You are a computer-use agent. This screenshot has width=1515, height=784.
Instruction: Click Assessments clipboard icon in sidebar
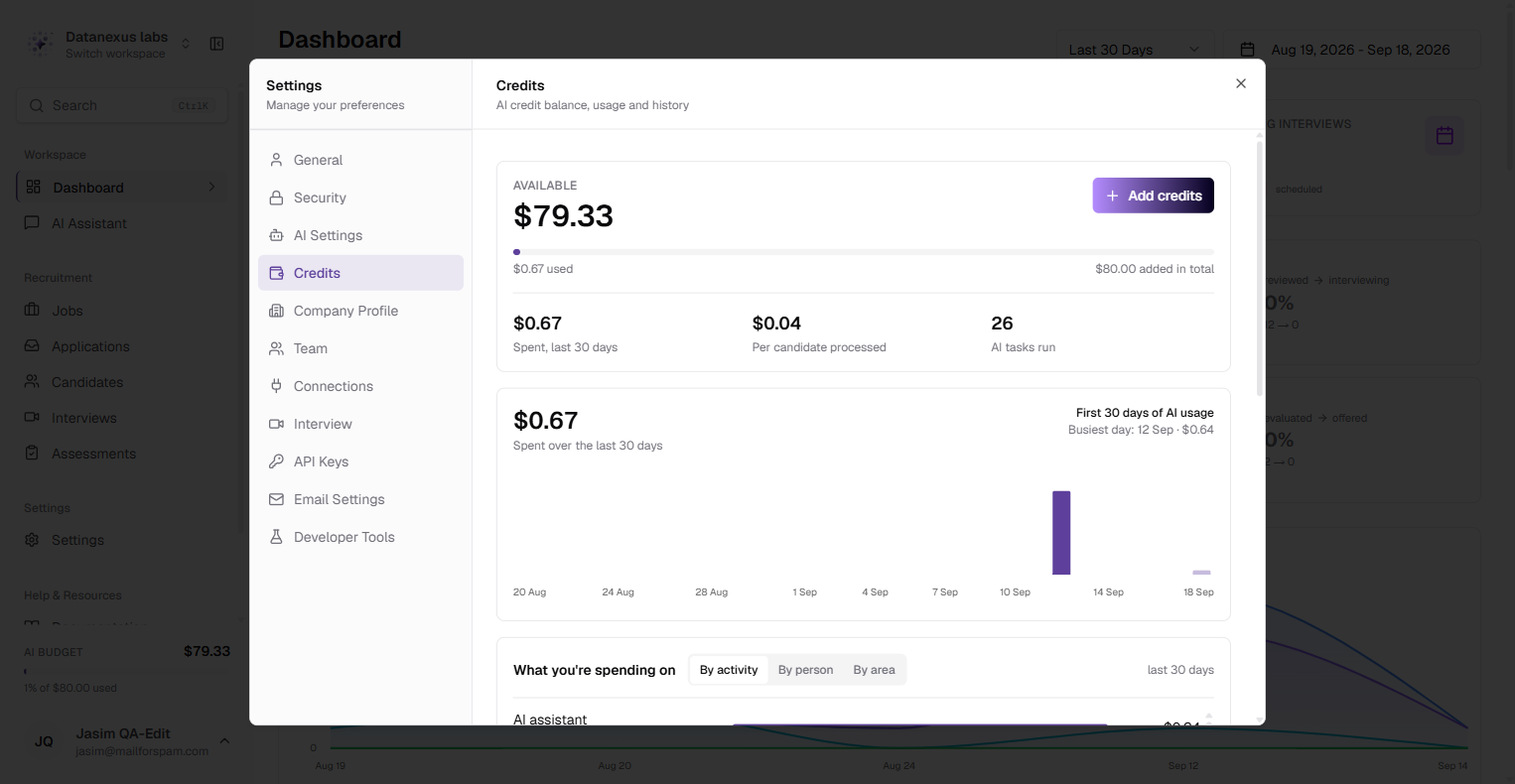pos(32,453)
